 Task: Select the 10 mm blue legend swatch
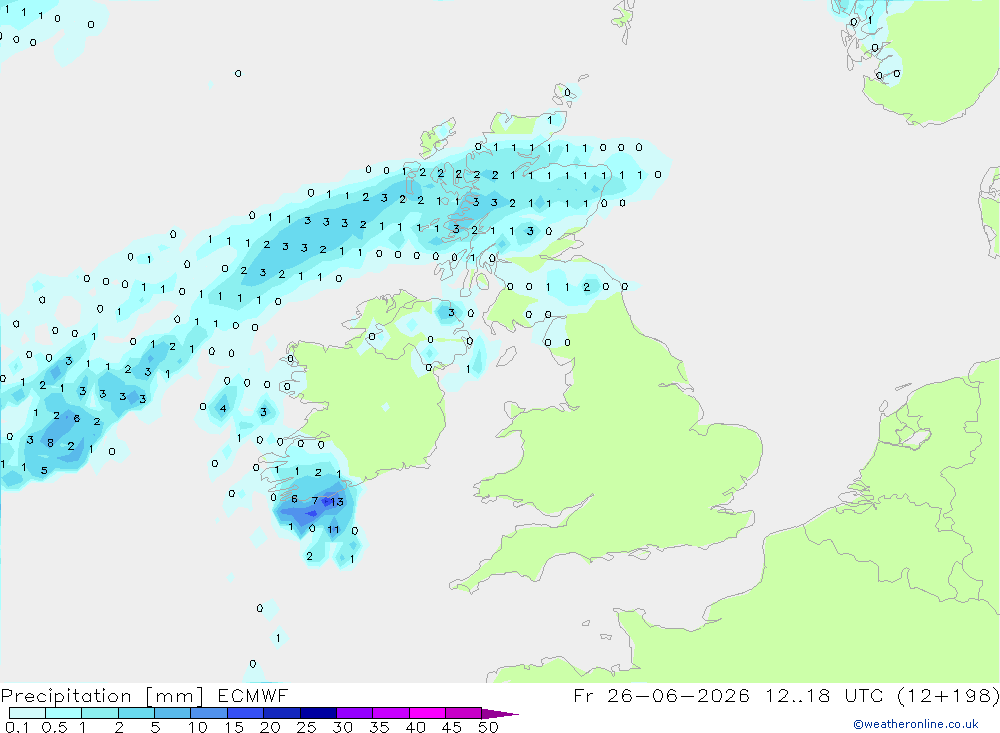point(209,713)
